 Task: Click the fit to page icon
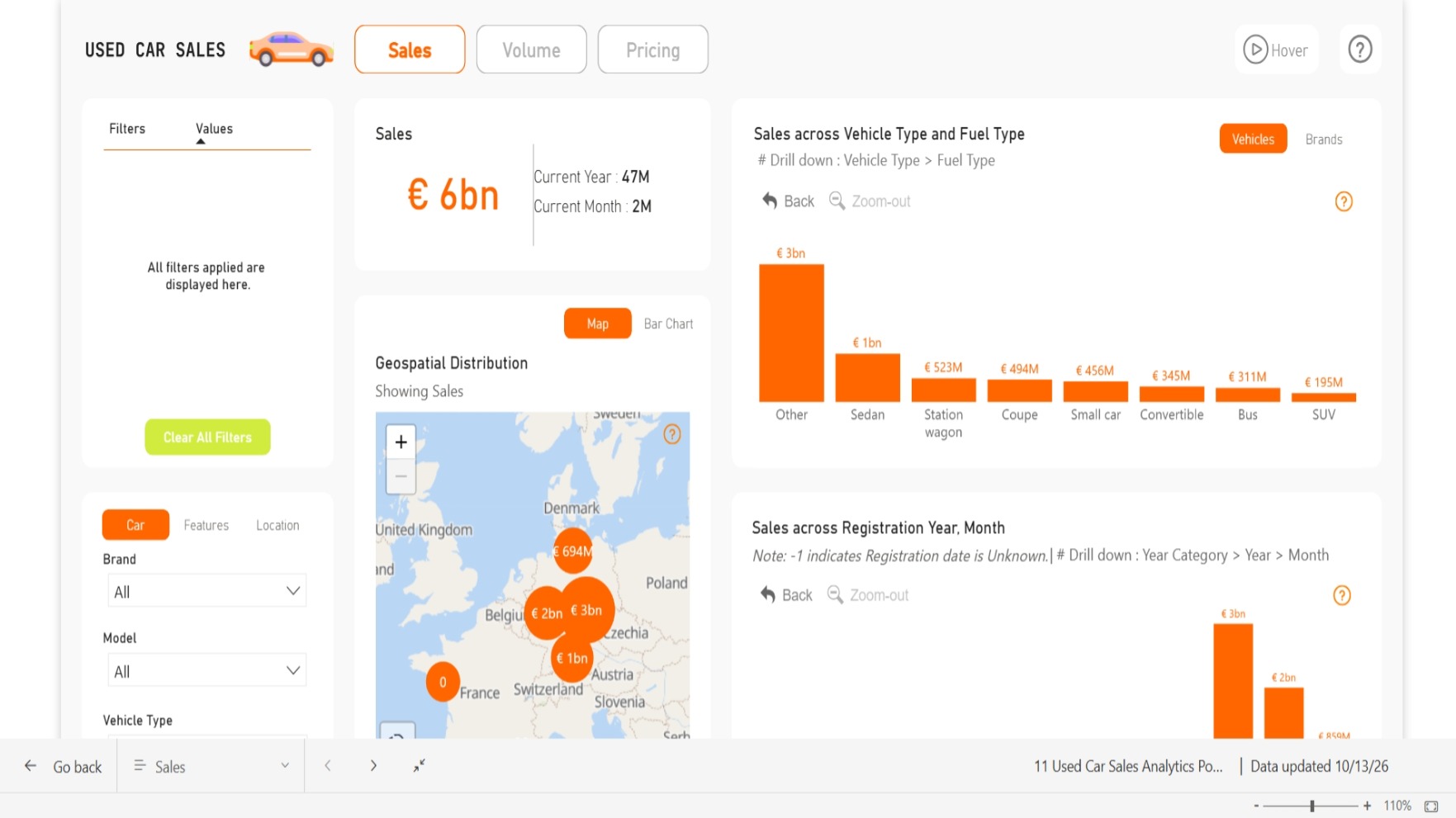1431,806
